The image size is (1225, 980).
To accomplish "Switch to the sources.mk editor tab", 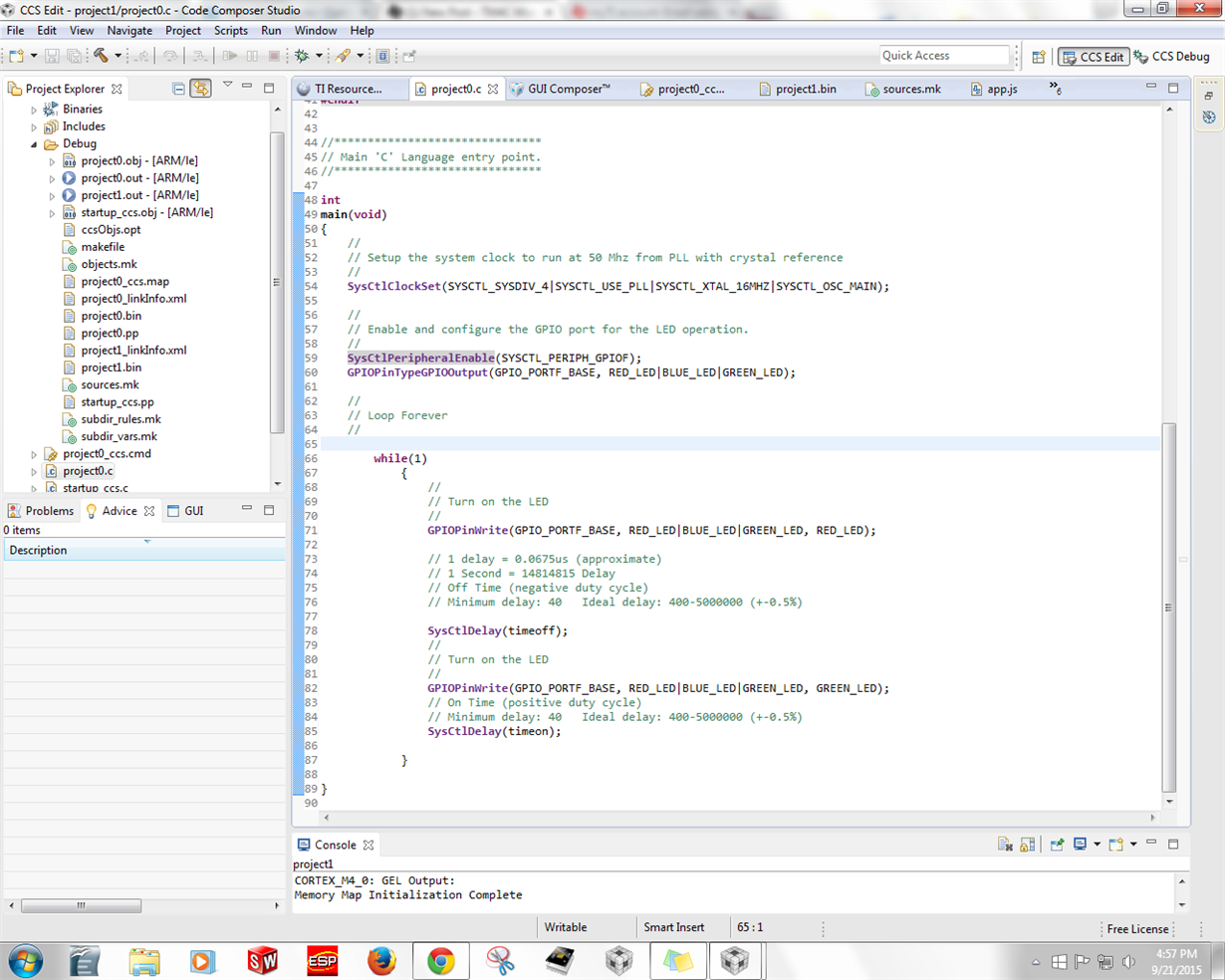I will (x=910, y=89).
